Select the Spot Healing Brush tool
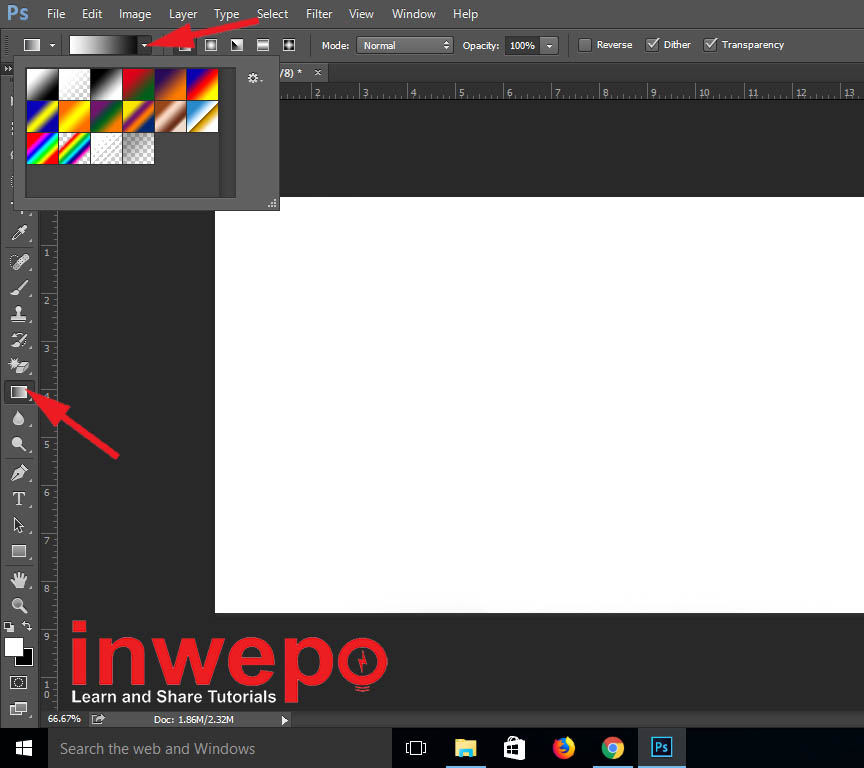Viewport: 864px width, 768px height. (x=18, y=262)
